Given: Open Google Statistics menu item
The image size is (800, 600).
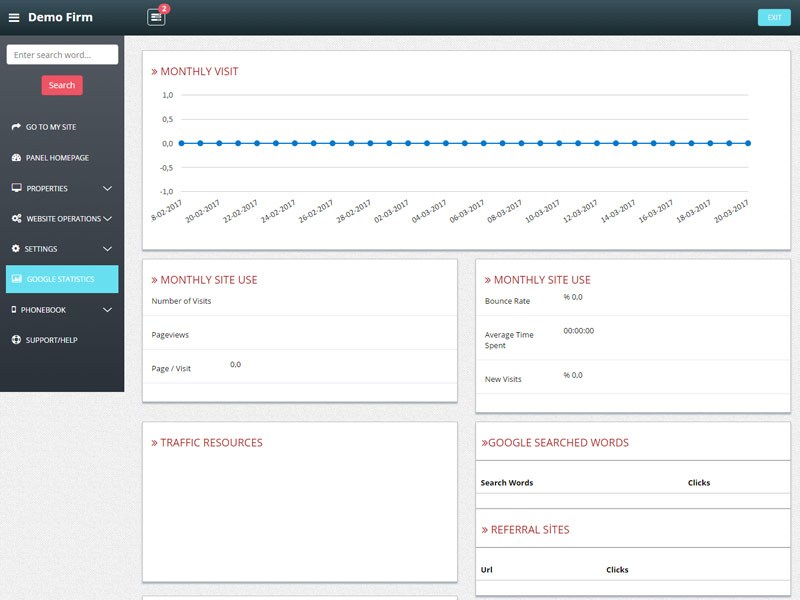Looking at the screenshot, I should 61,279.
